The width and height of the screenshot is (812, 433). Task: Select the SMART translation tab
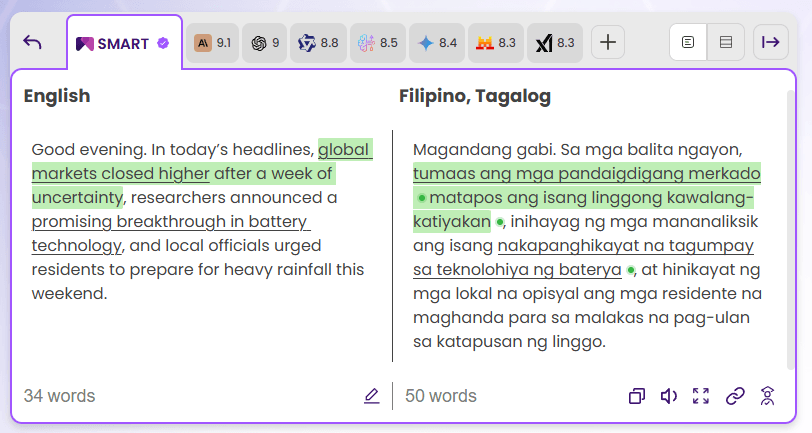[124, 44]
